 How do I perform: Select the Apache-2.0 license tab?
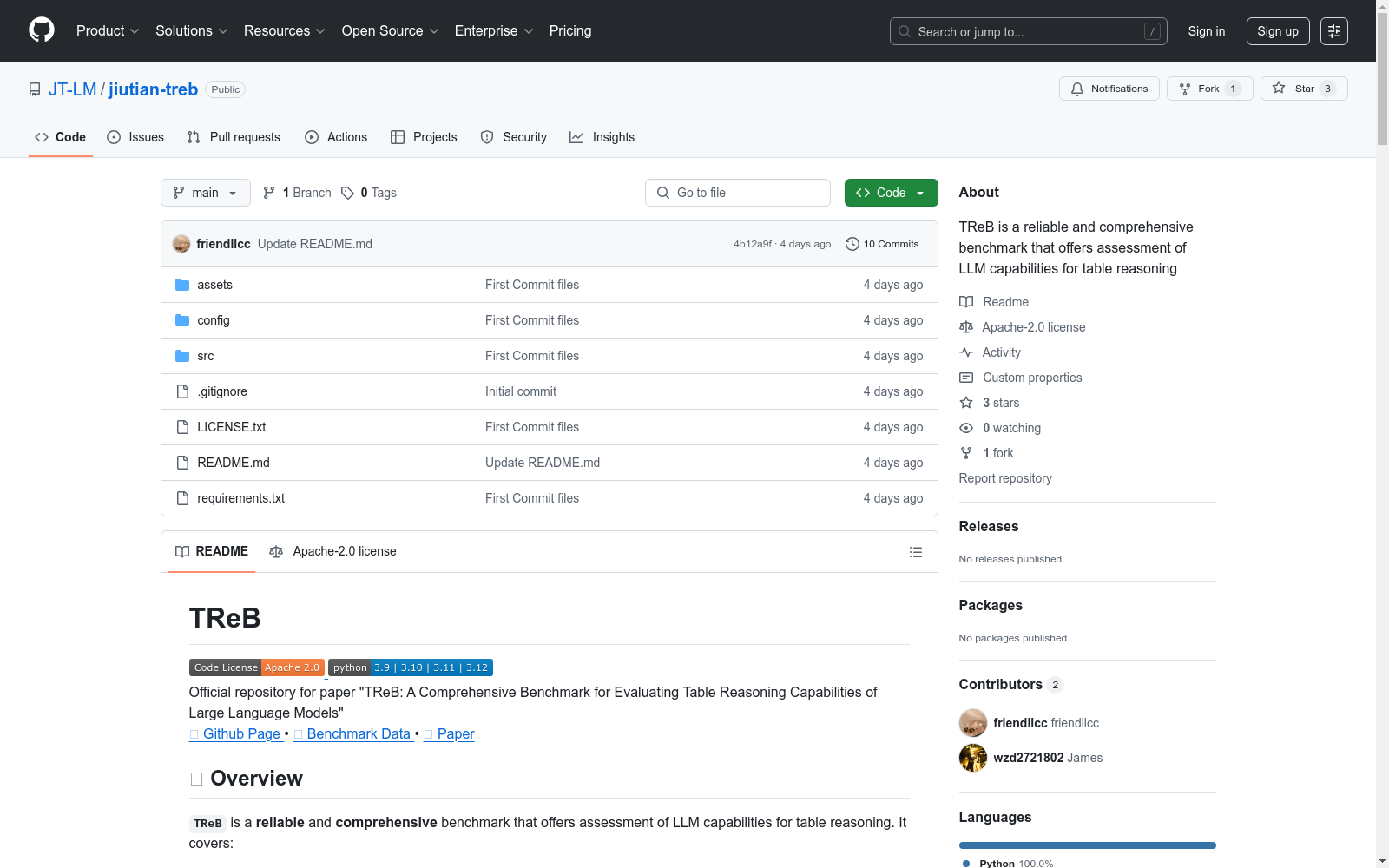click(333, 551)
